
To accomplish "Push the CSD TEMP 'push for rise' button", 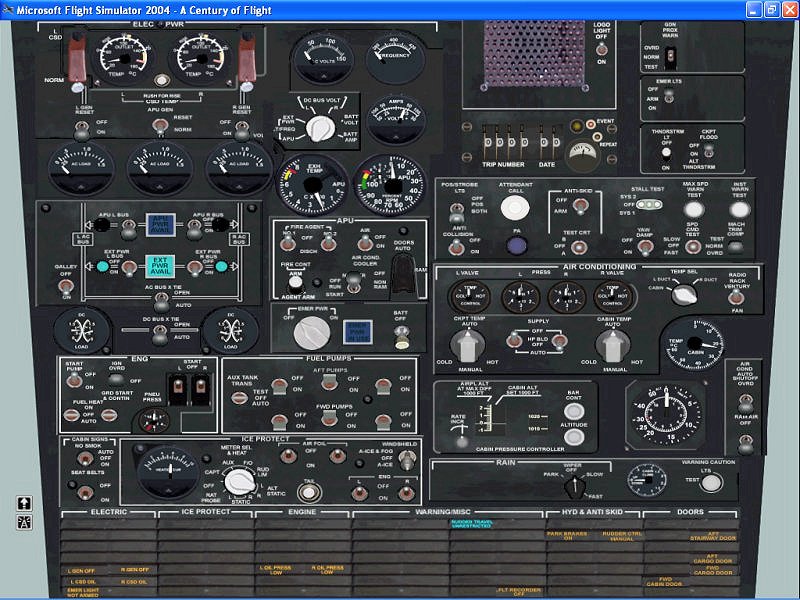I will tap(162, 80).
